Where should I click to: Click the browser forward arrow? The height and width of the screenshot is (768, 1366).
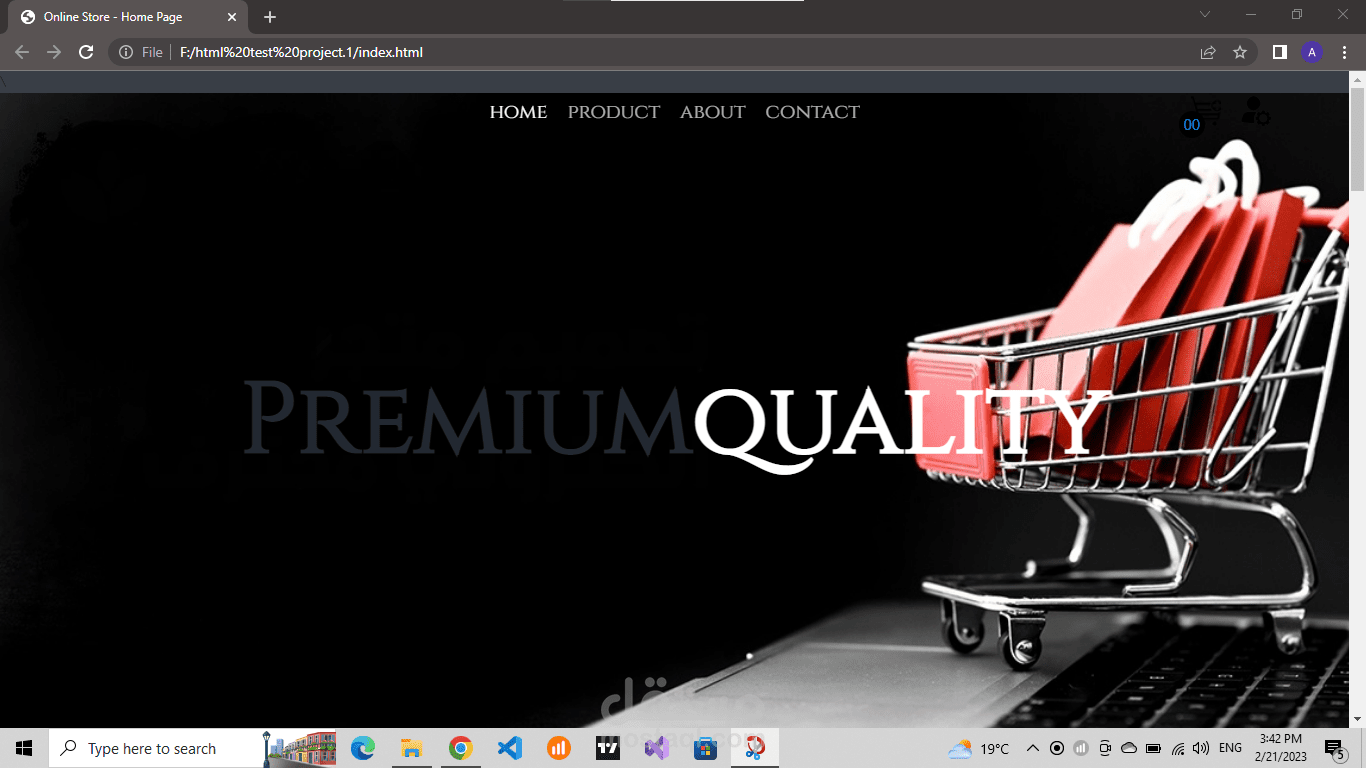pyautogui.click(x=54, y=52)
